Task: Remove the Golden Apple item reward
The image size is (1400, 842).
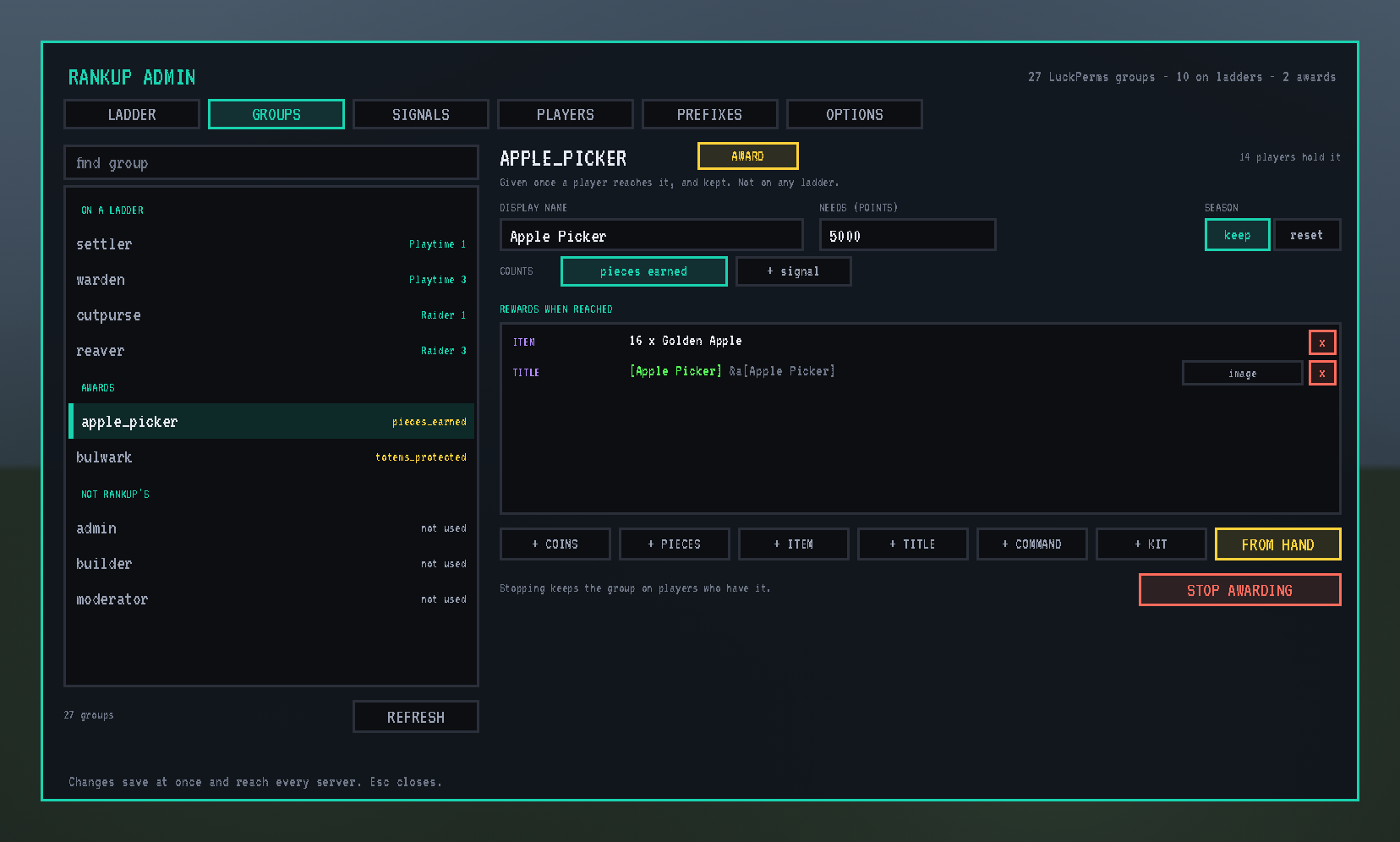Action: tap(1322, 342)
